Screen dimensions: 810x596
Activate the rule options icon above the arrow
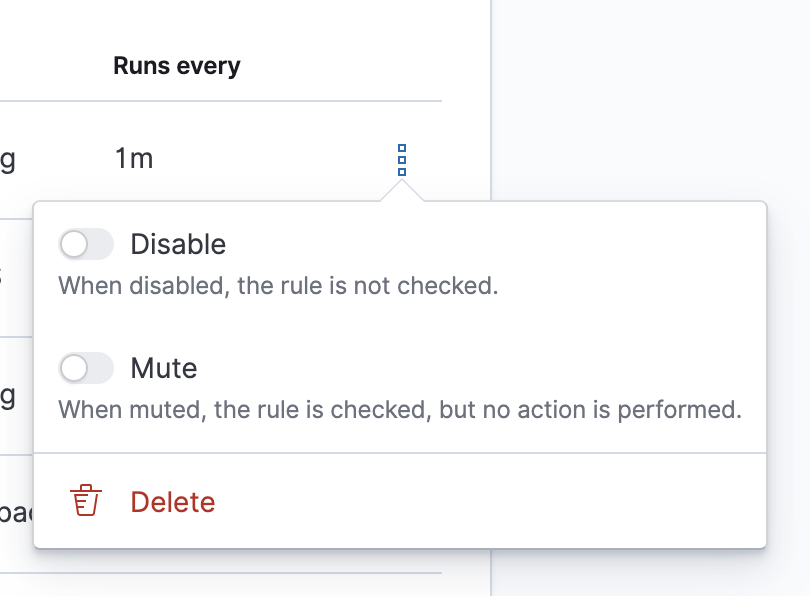[400, 160]
